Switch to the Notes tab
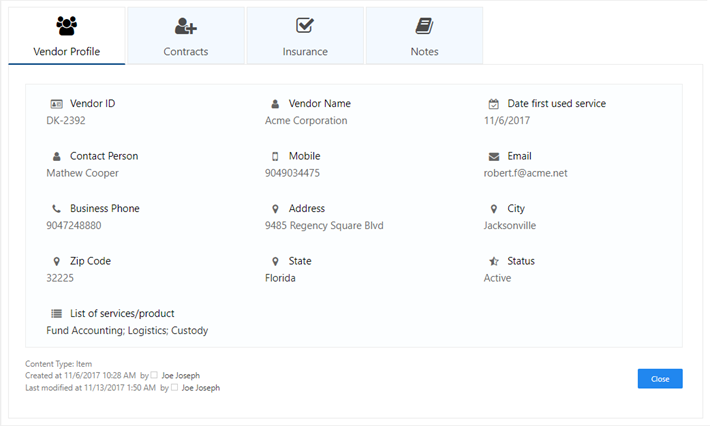This screenshot has width=710, height=426. pyautogui.click(x=424, y=36)
